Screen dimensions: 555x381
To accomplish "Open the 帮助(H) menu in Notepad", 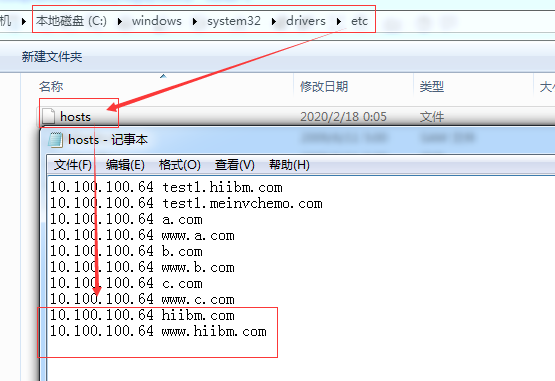I will [x=289, y=165].
